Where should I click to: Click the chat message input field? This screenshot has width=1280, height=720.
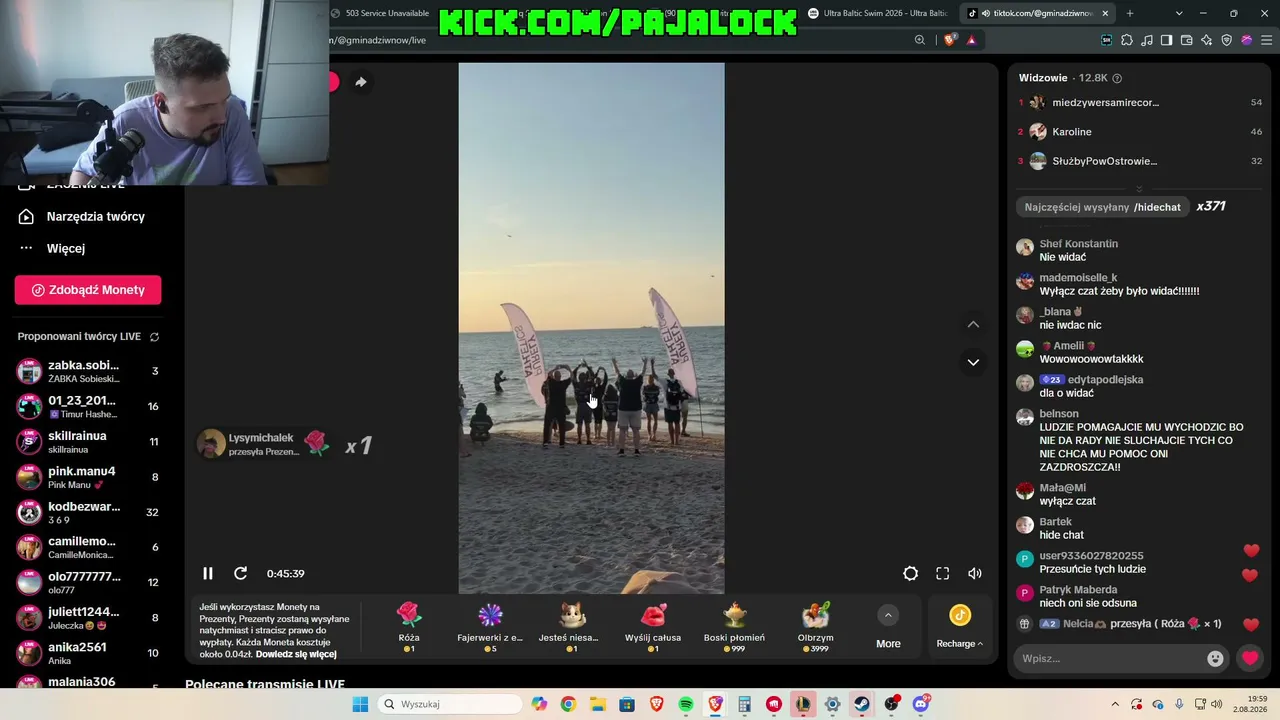[1110, 658]
